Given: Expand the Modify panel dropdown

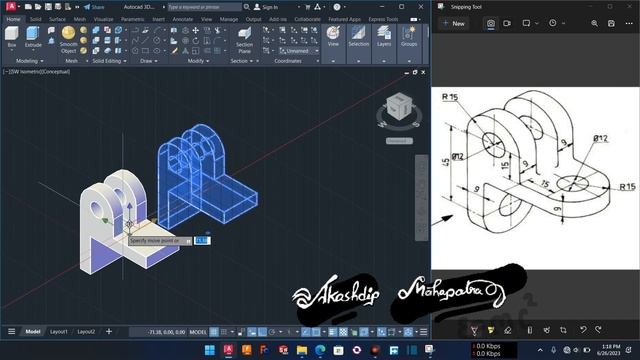Looking at the screenshot, I should (198, 61).
